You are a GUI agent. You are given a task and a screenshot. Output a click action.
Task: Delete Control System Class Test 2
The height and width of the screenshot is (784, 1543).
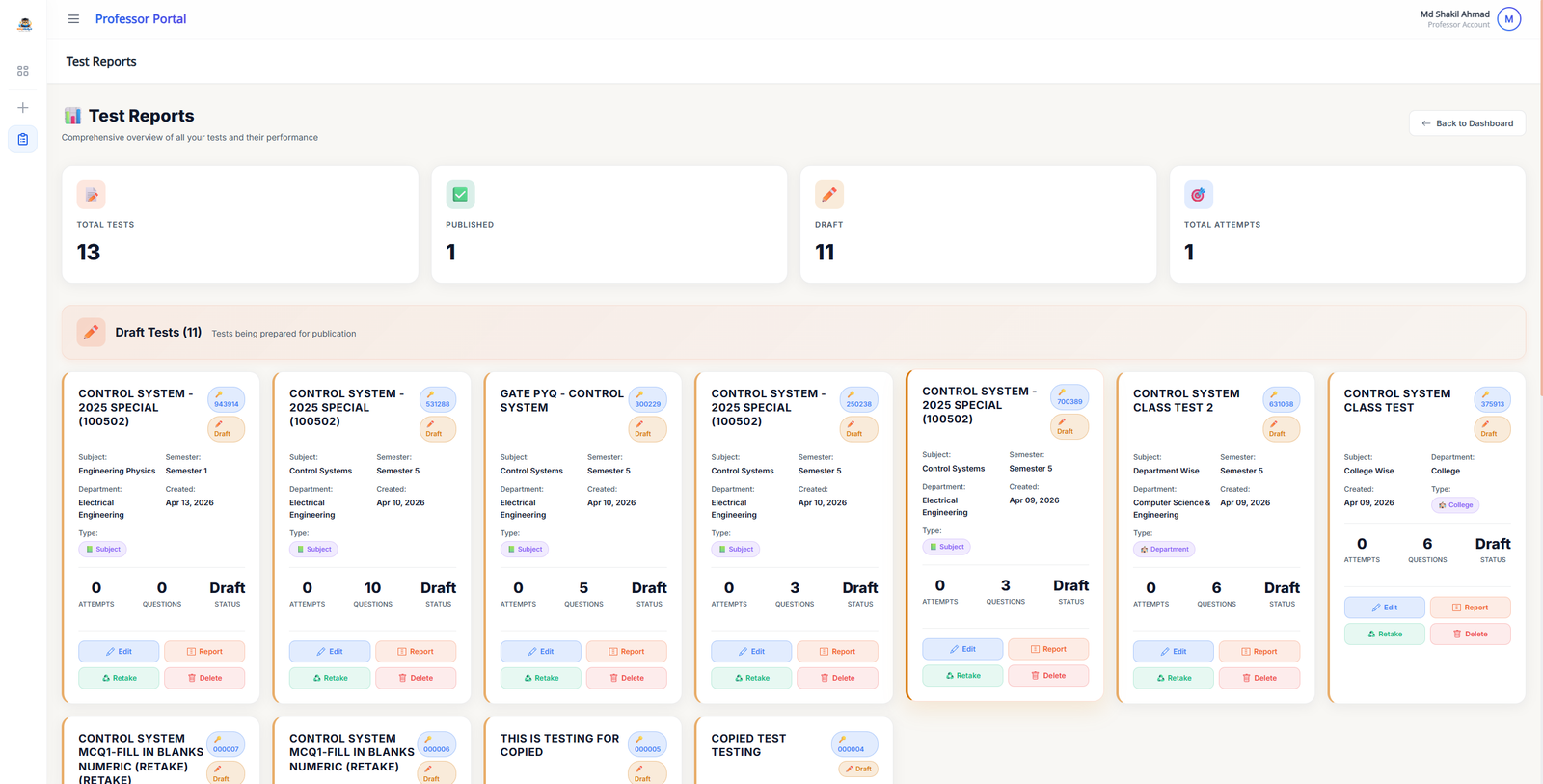1259,678
